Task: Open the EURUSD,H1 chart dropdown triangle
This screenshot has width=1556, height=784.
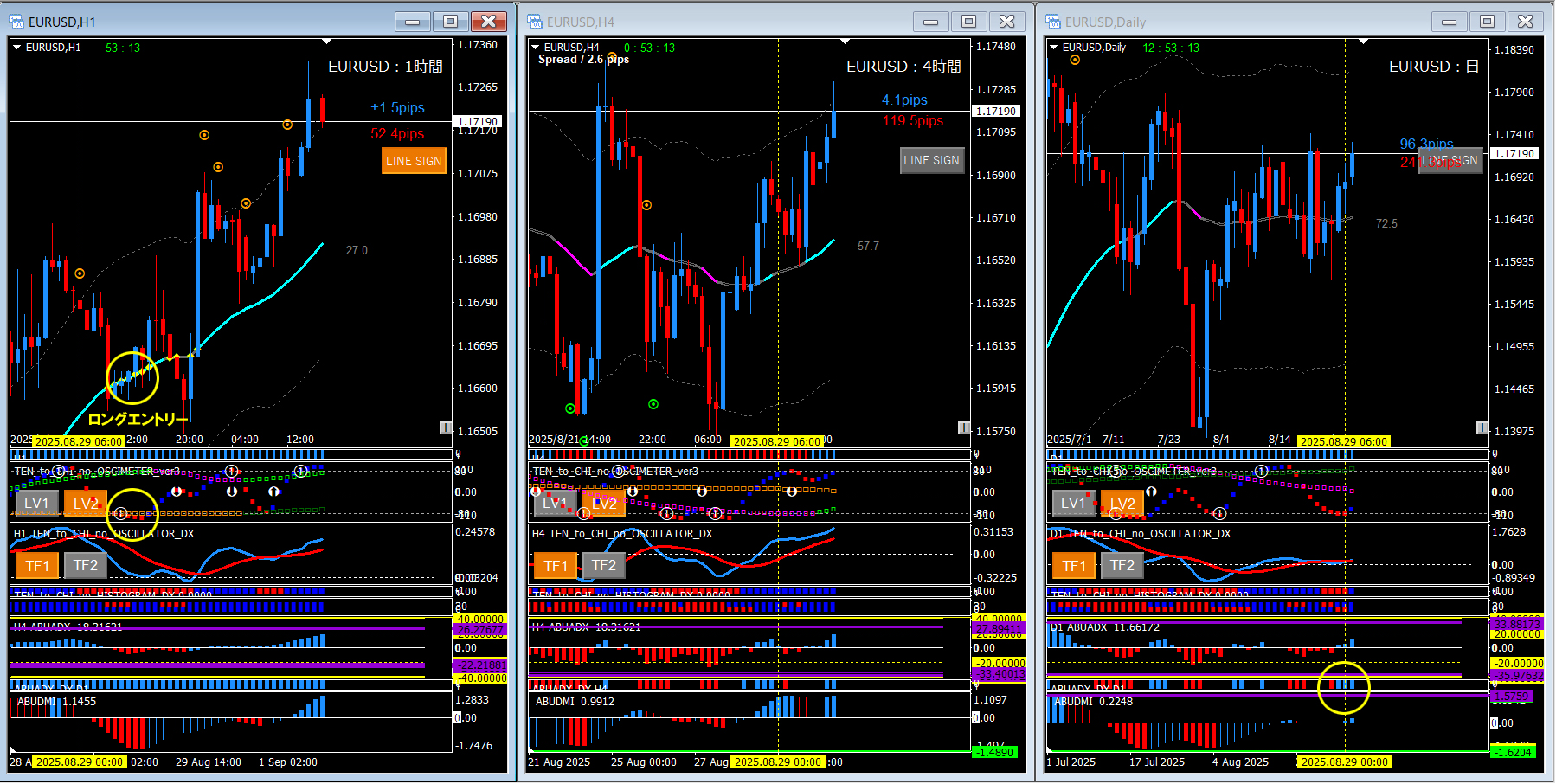Action: tap(16, 48)
